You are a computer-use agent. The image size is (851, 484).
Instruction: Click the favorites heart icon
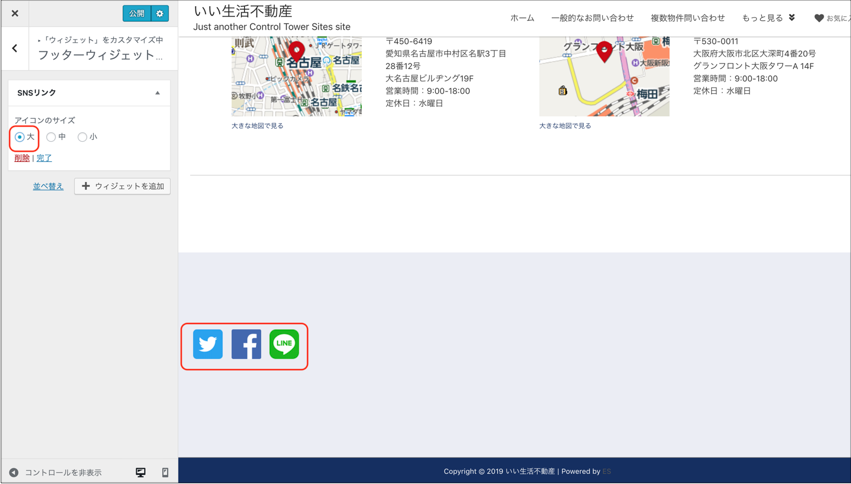819,18
